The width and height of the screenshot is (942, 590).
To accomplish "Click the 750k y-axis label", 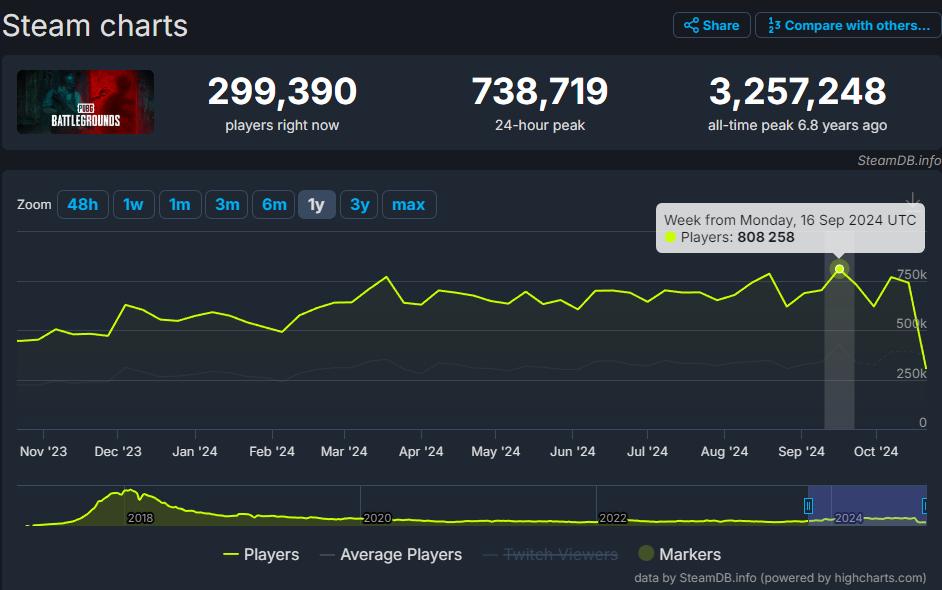I will (912, 275).
